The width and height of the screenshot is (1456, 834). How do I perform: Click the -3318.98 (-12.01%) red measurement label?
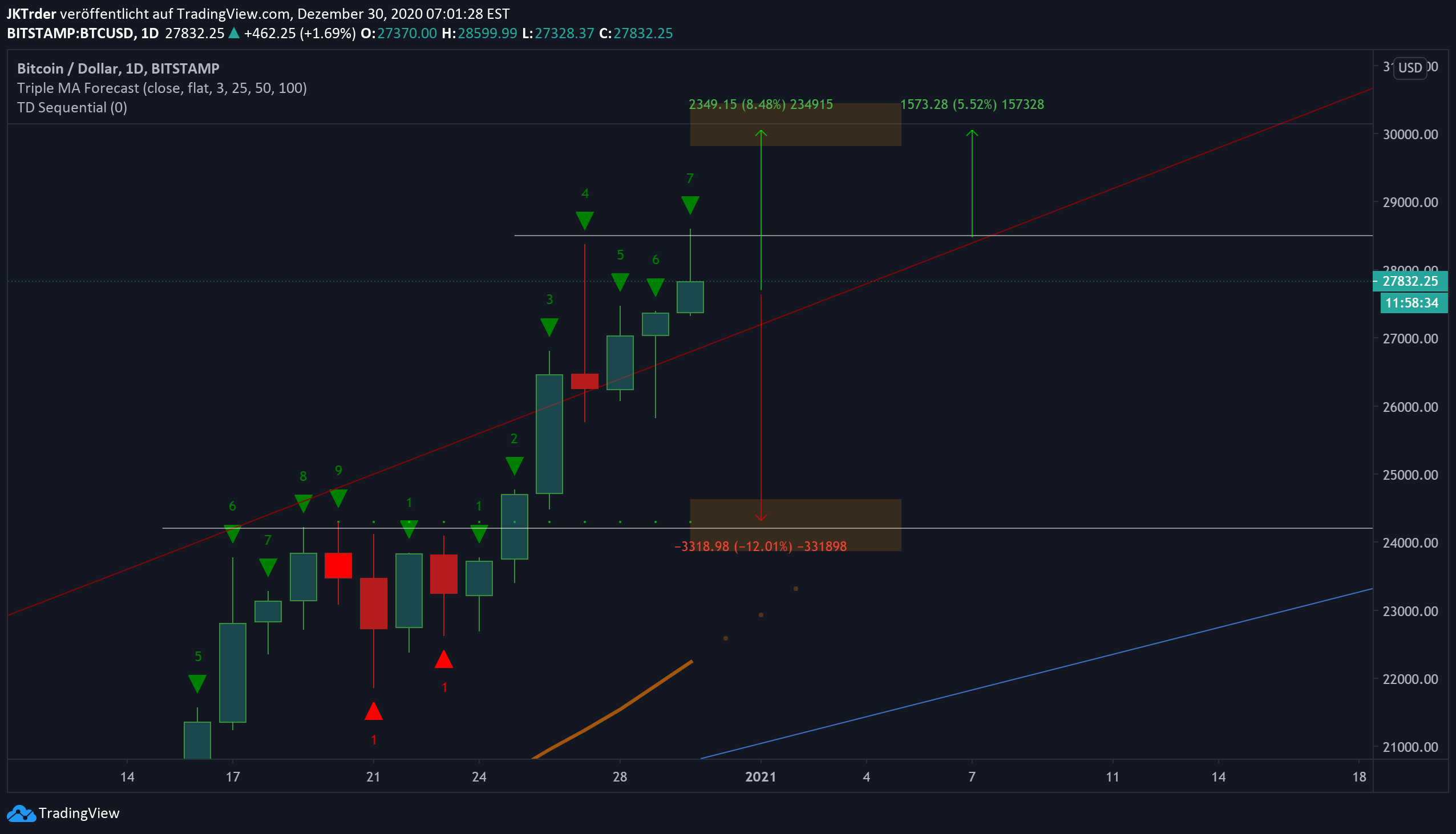(x=760, y=546)
